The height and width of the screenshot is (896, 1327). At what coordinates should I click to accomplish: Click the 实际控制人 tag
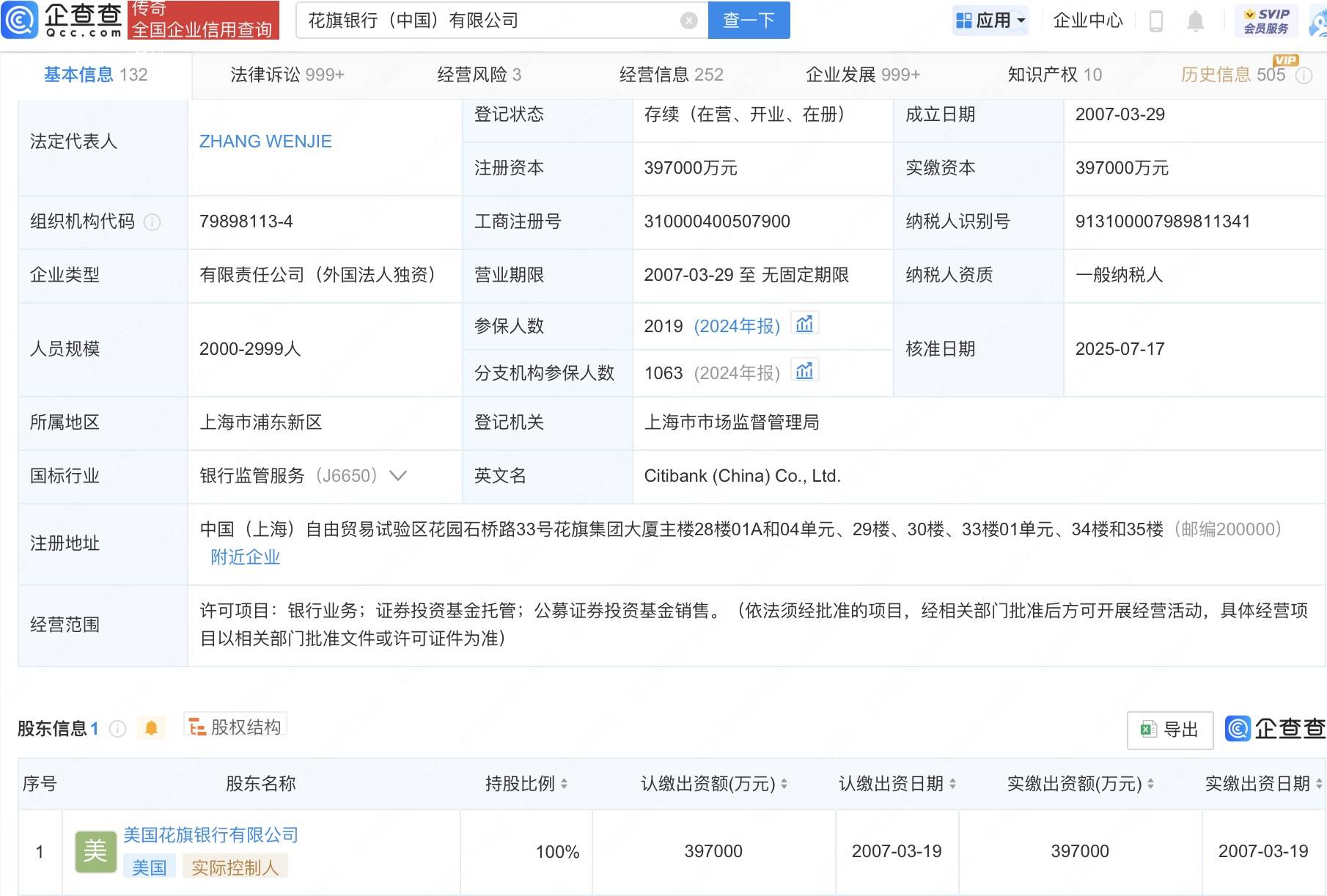tap(235, 868)
